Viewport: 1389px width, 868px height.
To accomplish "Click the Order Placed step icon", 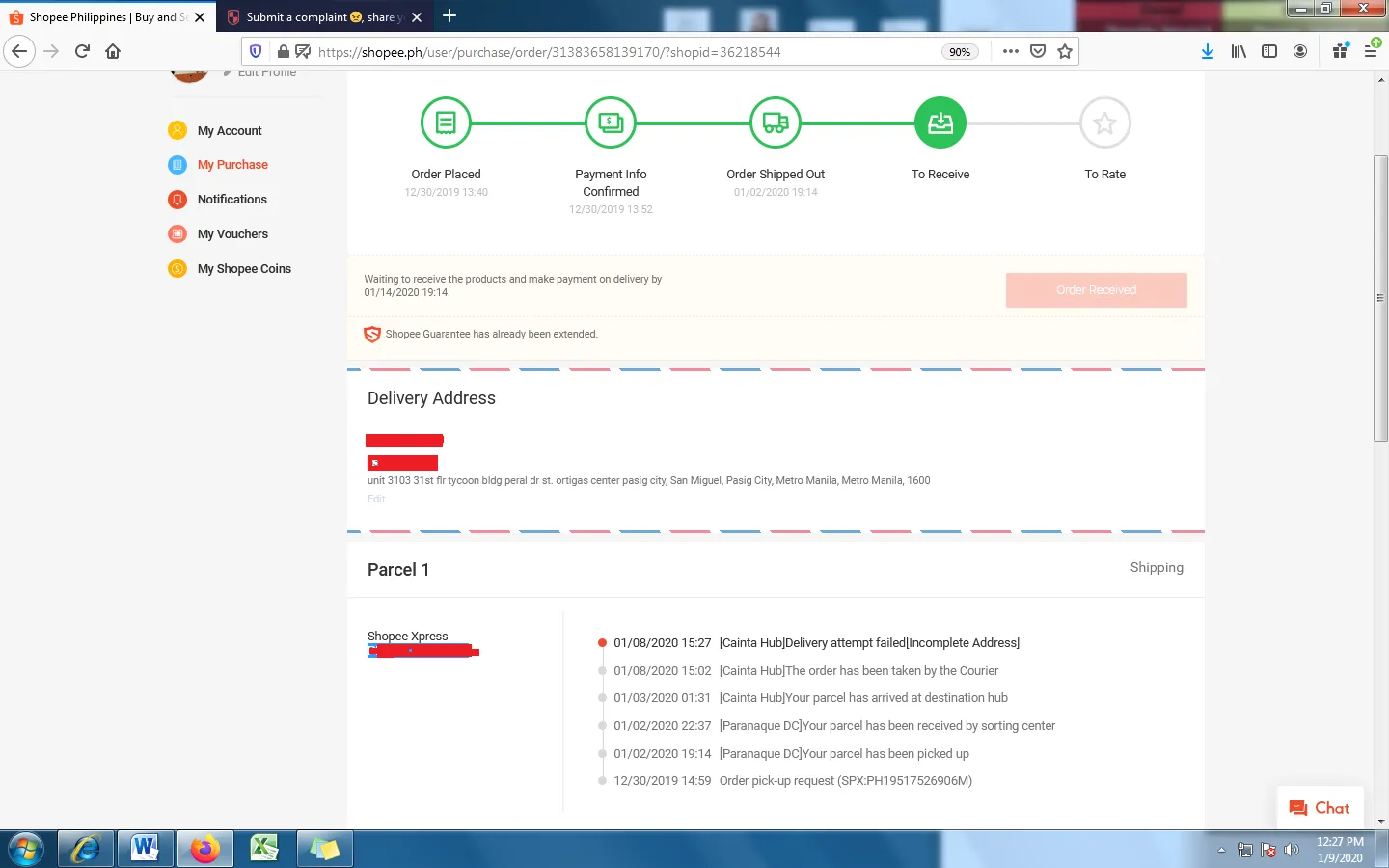I will pos(446,123).
